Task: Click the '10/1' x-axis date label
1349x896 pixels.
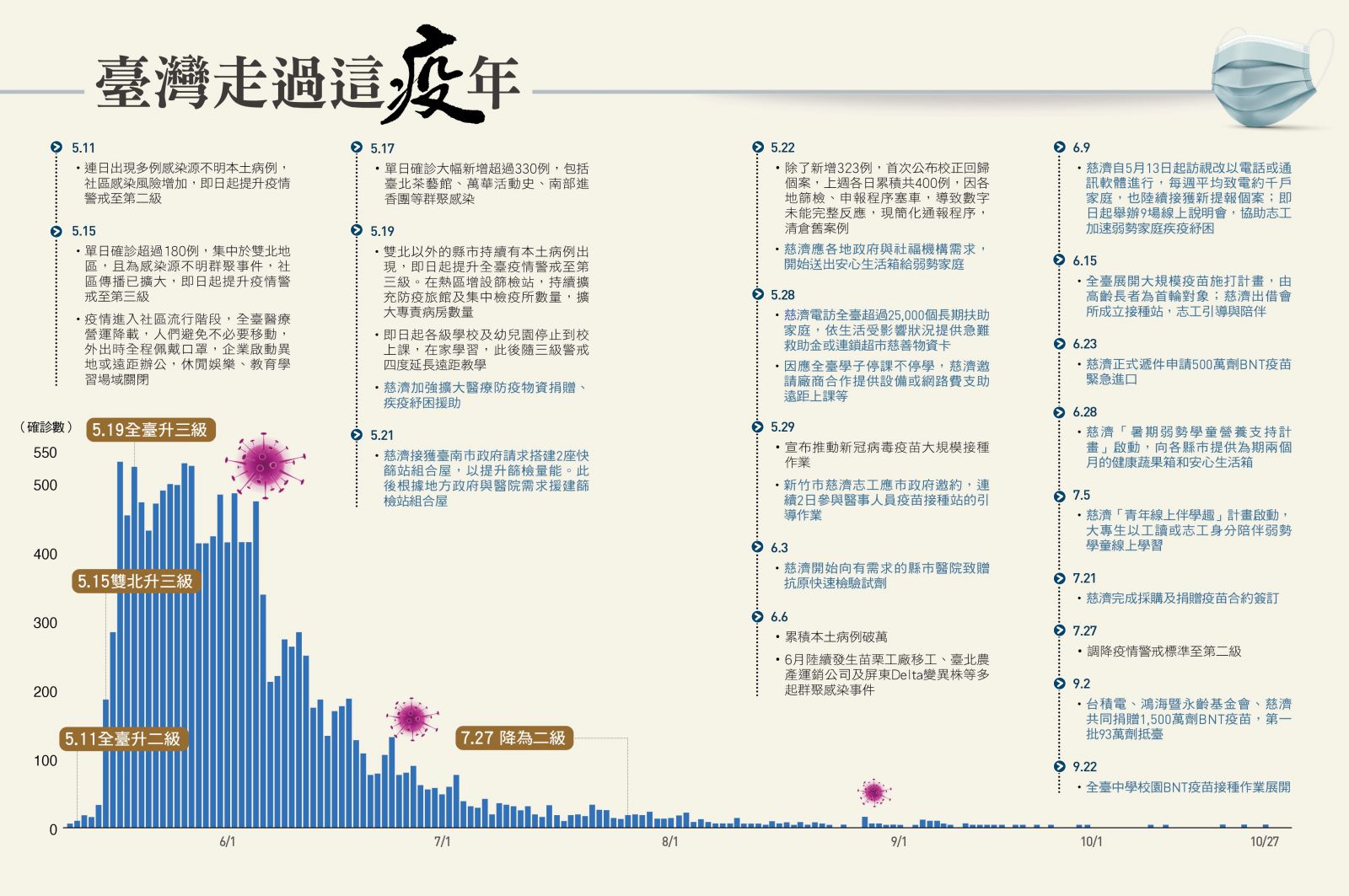Action: point(1091,842)
